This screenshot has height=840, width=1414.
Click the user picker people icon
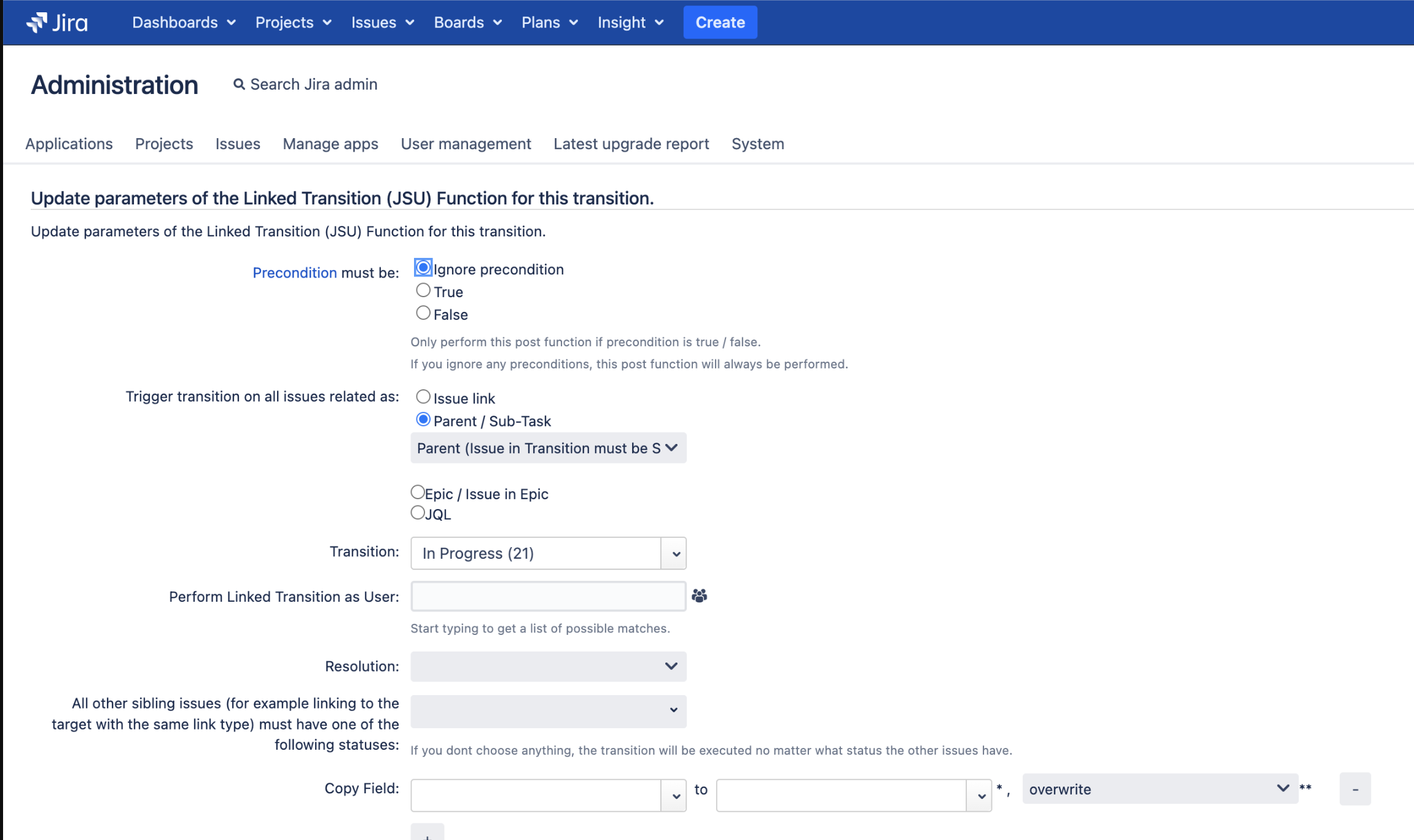coord(699,596)
